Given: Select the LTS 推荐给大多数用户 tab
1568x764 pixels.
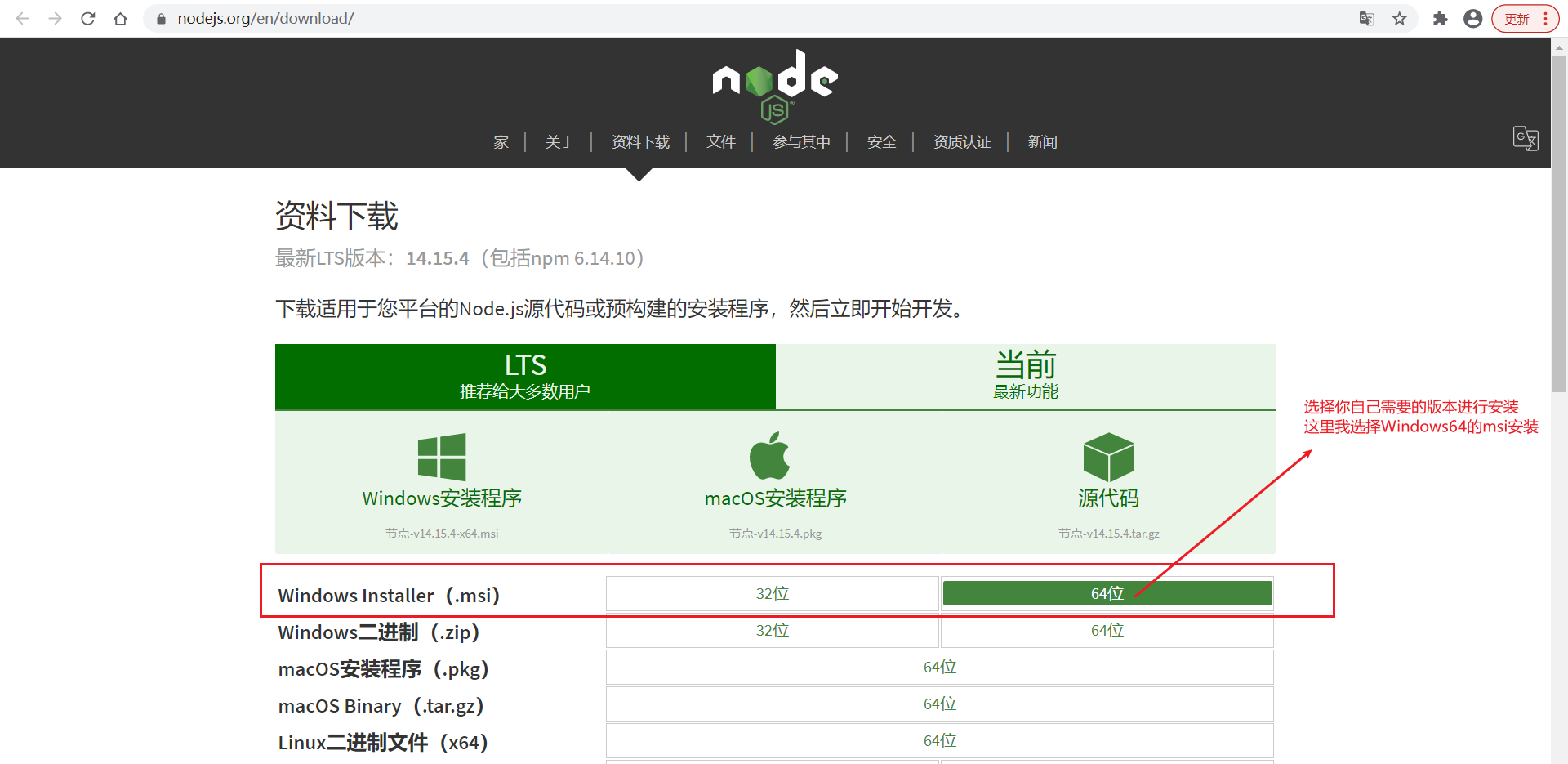Looking at the screenshot, I should pos(525,377).
